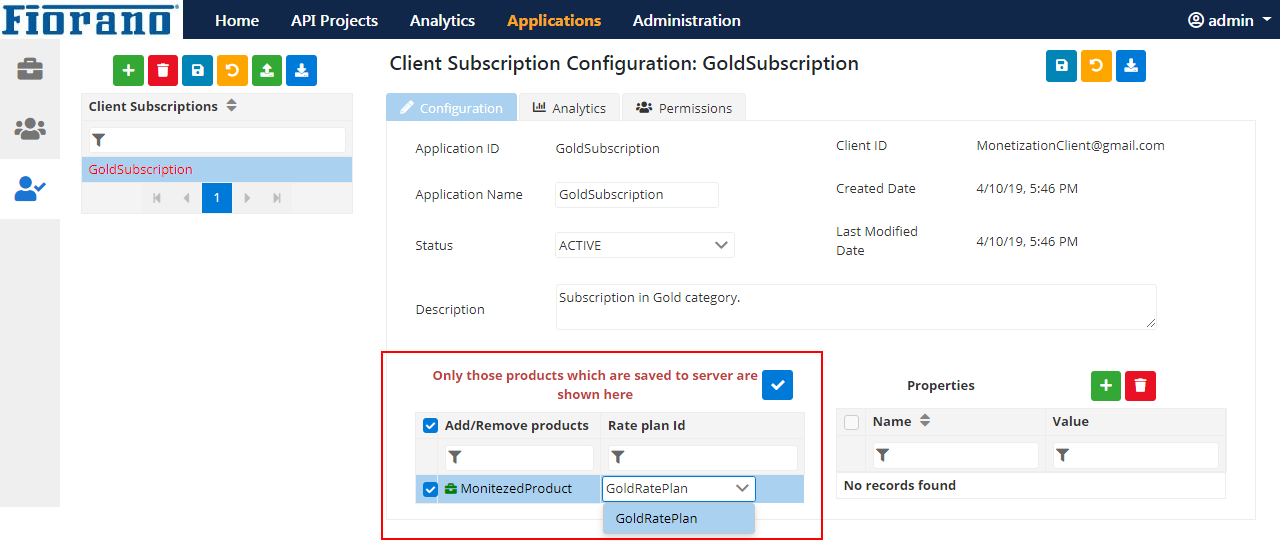Click the green upload icon in the left toolbar
Viewport: 1280px width, 545px height.
[267, 70]
